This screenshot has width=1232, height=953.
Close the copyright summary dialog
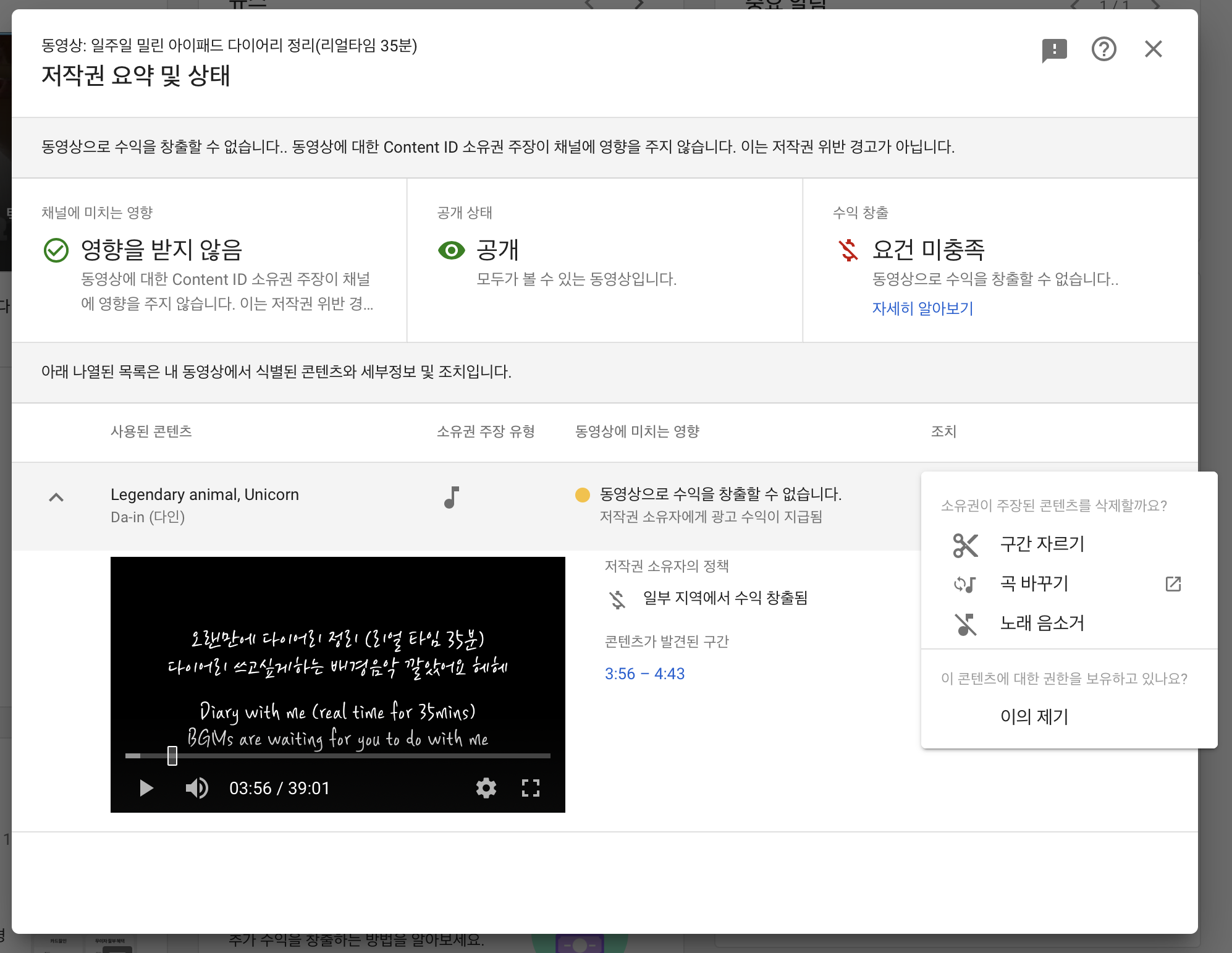click(x=1153, y=49)
